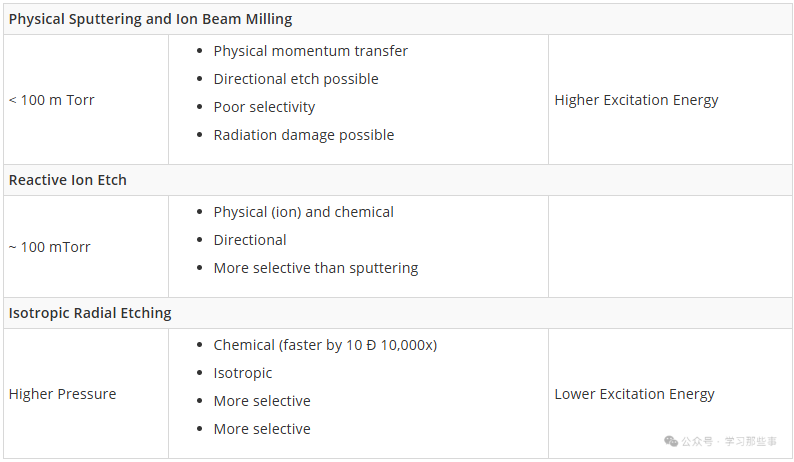Click the first More selective bullet
The image size is (794, 462).
(x=262, y=401)
